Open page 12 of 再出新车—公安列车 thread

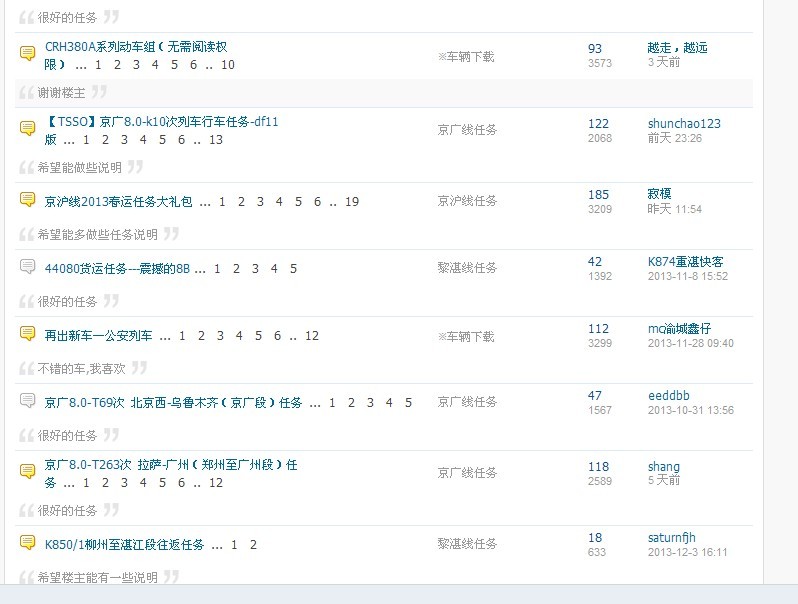(312, 336)
